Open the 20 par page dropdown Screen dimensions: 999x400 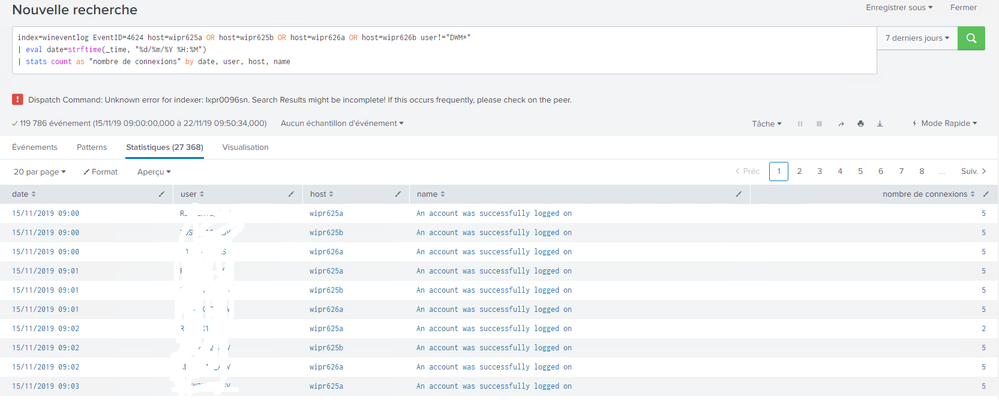point(40,172)
